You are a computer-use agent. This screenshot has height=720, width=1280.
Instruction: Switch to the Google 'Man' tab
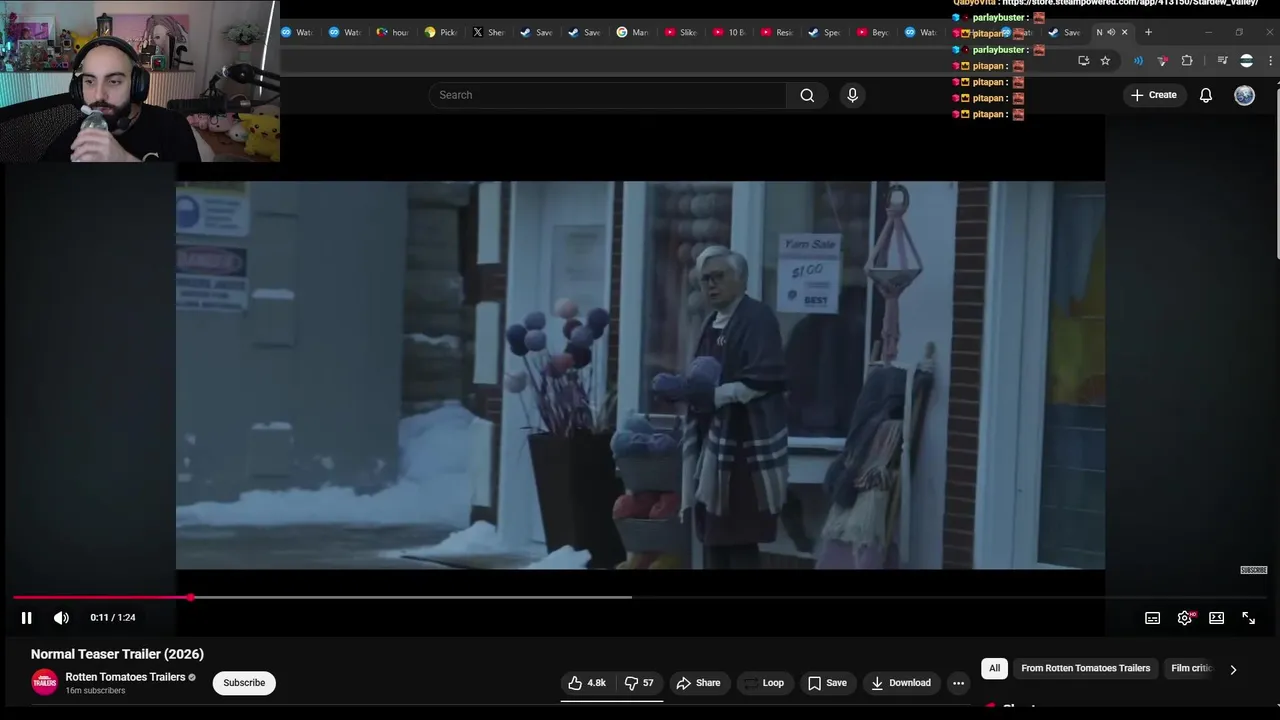[632, 32]
